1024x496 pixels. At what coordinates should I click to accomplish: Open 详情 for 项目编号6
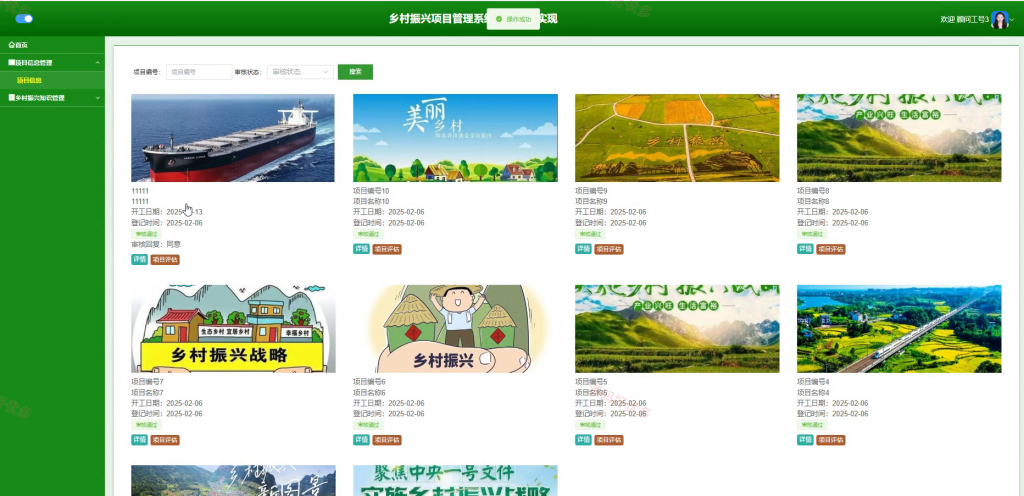pos(361,441)
